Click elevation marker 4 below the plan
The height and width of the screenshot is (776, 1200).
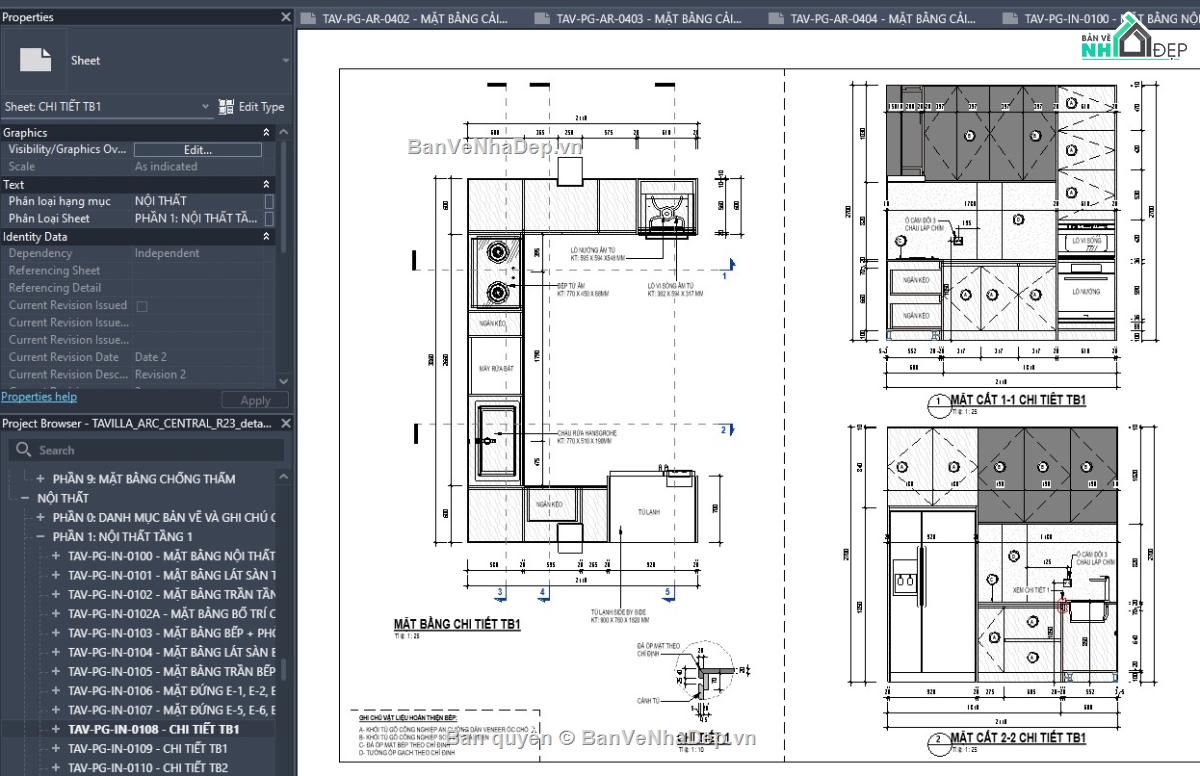point(542,593)
